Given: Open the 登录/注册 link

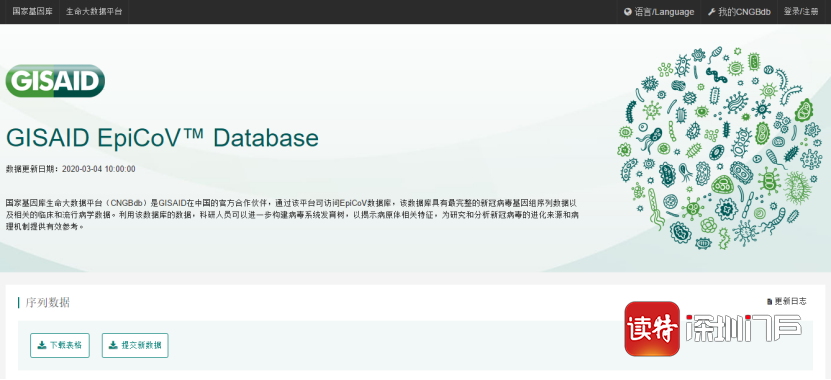Looking at the screenshot, I should pos(801,12).
